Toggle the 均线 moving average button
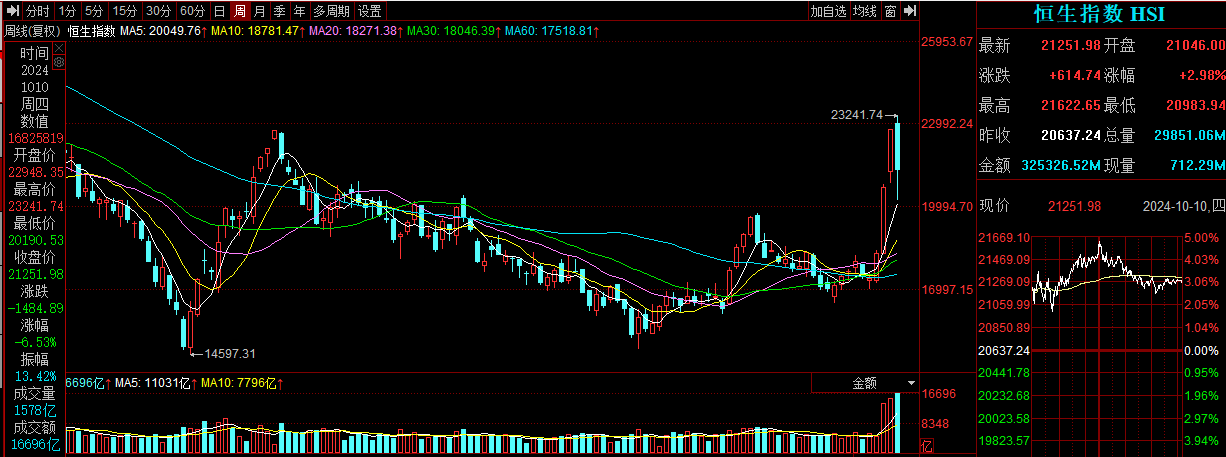This screenshot has height=457, width=1226. click(x=864, y=11)
